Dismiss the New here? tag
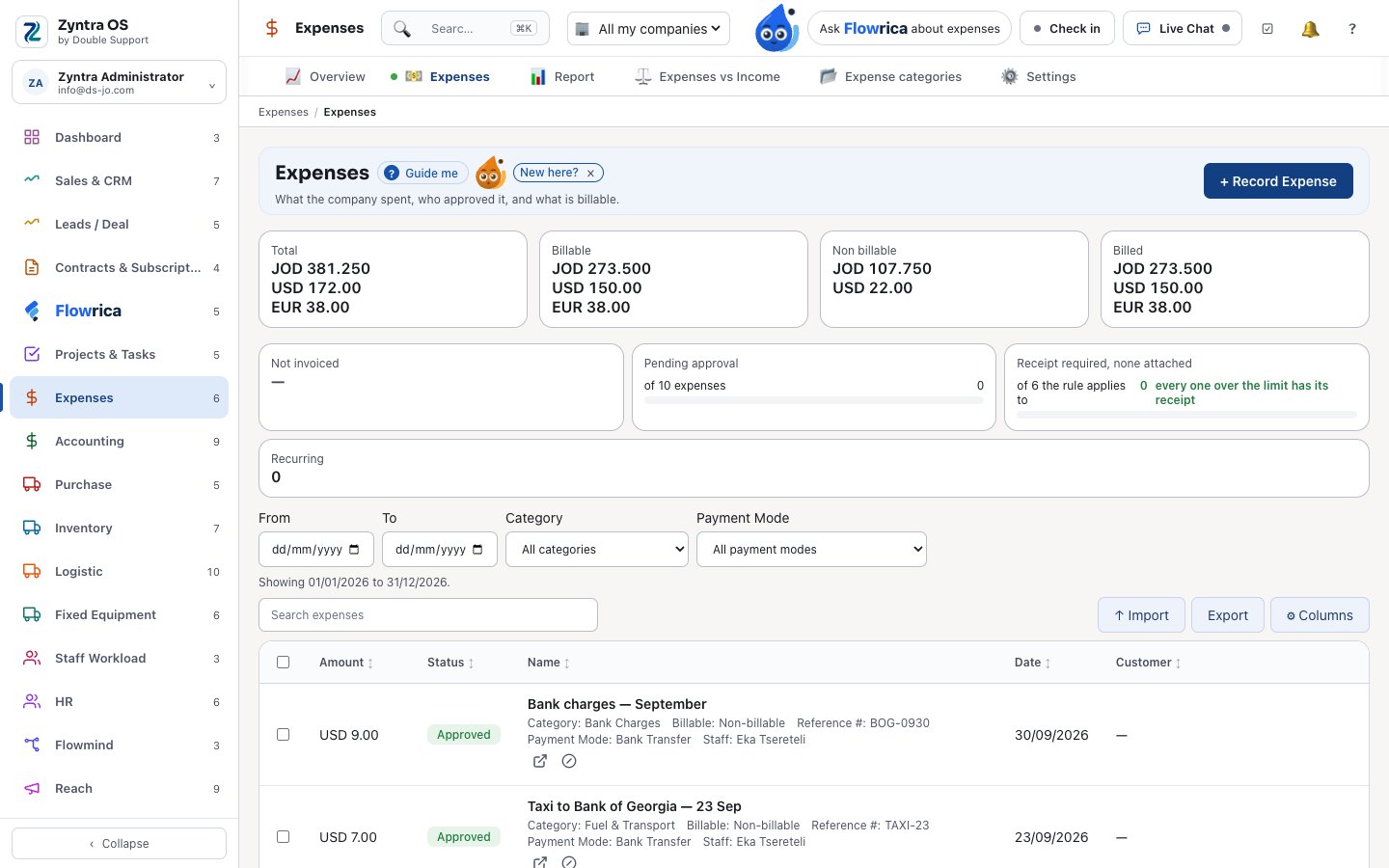 pos(590,173)
